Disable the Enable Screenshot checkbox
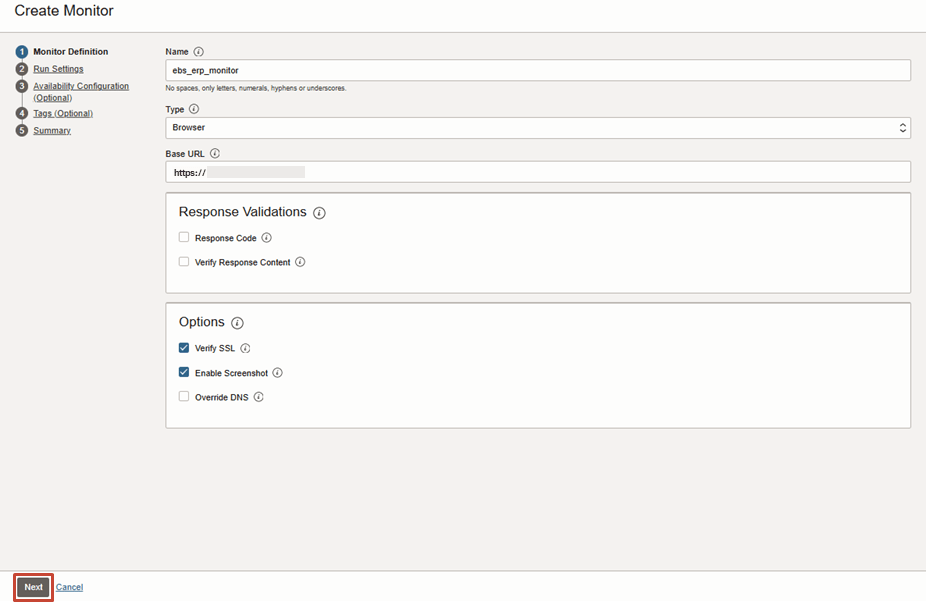Viewport: 926px width, 602px height. (x=184, y=372)
